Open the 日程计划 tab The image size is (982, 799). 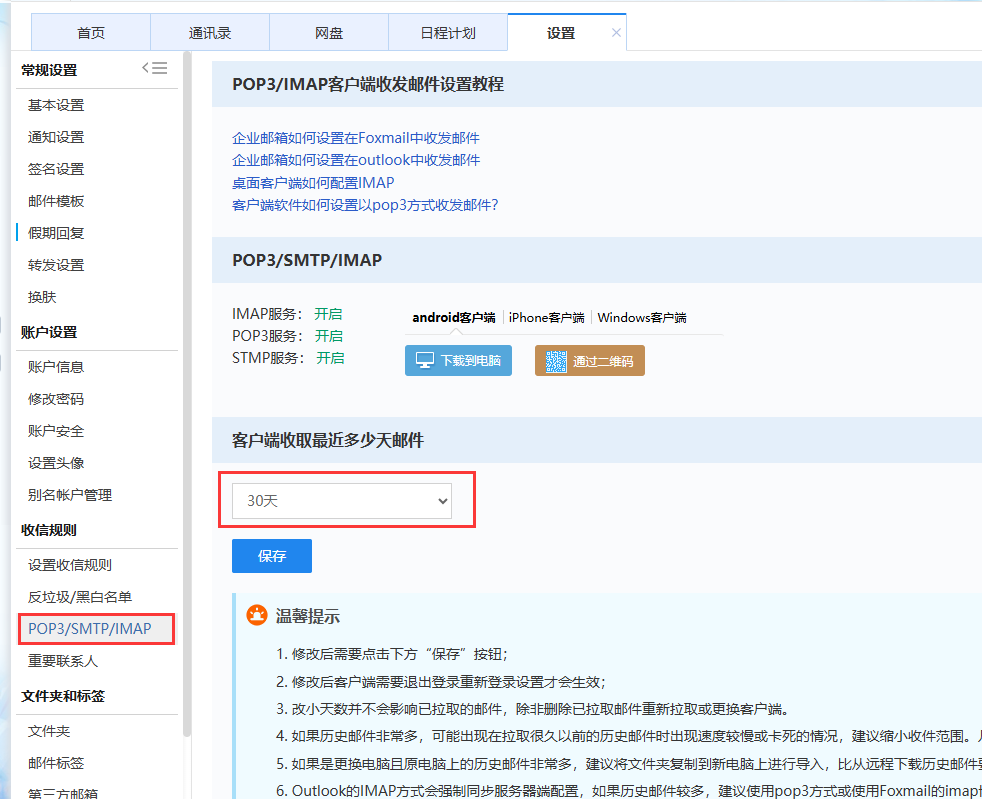point(448,33)
